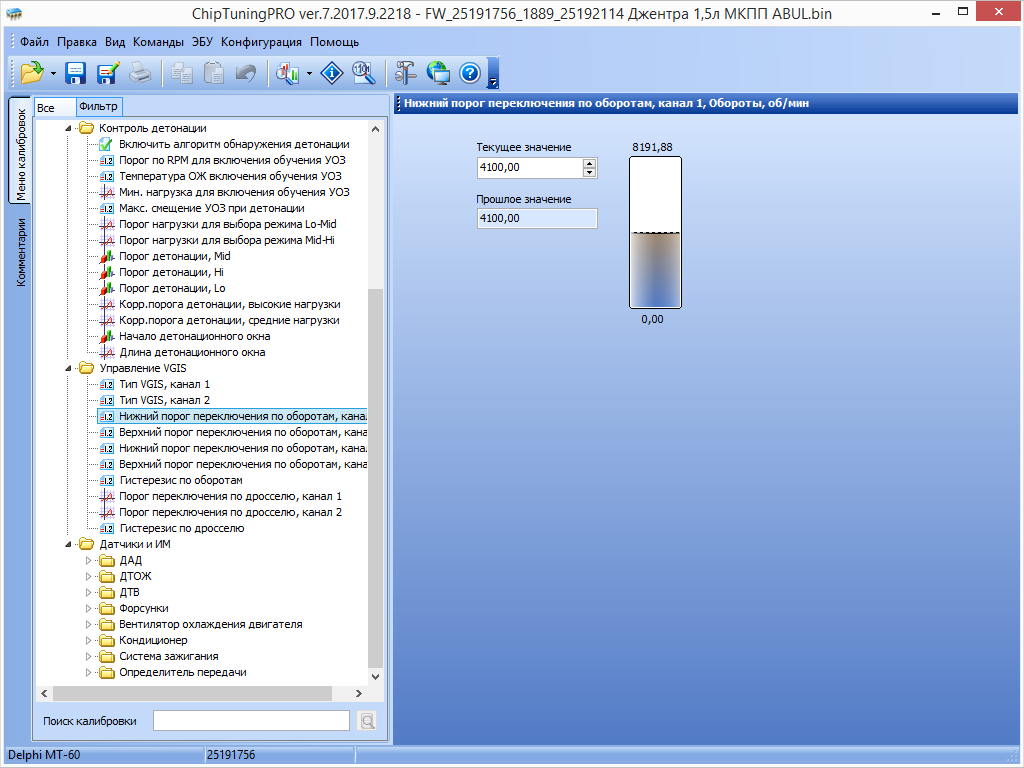Screen dimensions: 1024x768
Task: Switch to the Фильтр tab
Action: tap(99, 106)
